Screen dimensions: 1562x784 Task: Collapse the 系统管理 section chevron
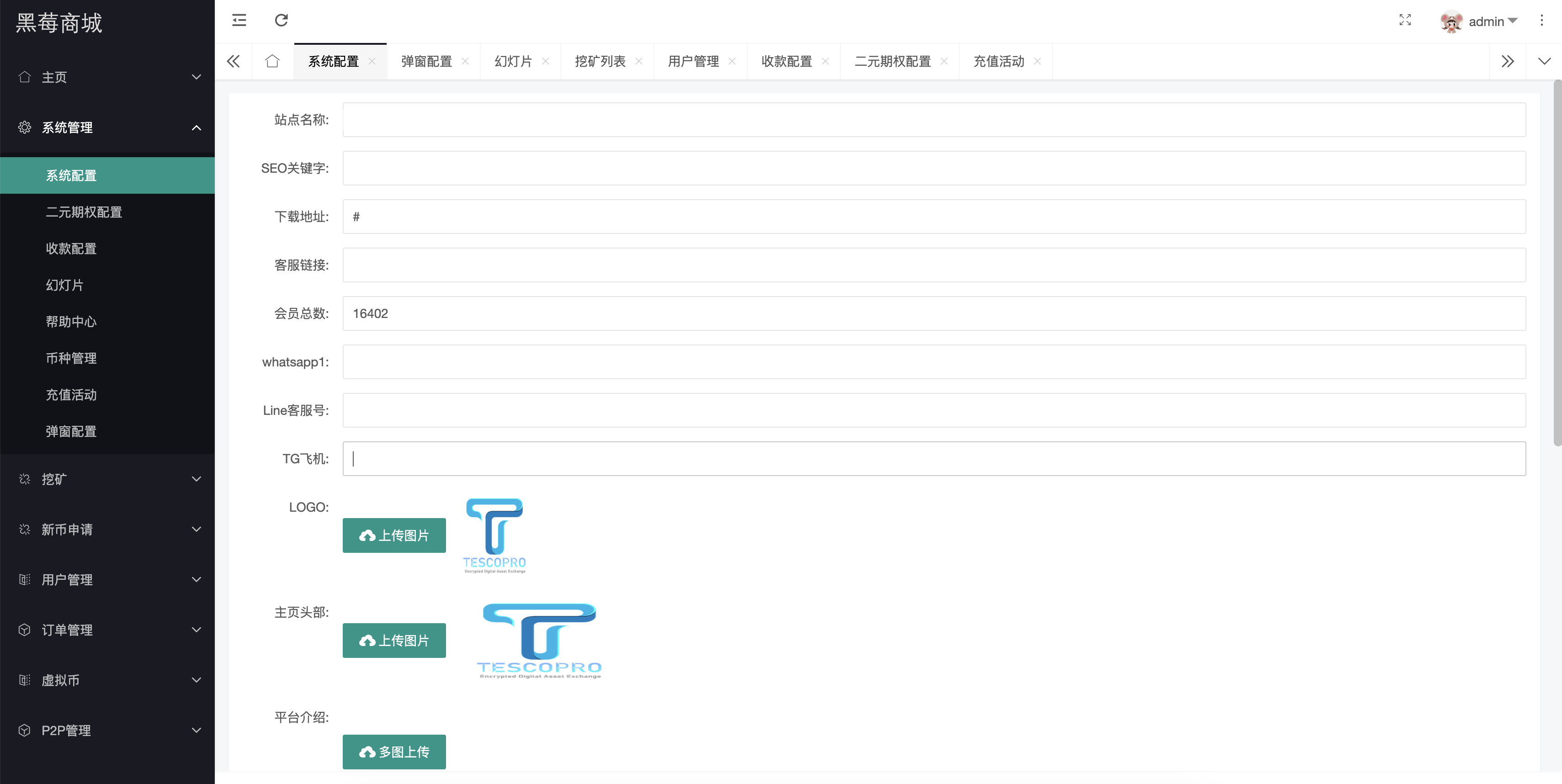pos(196,127)
